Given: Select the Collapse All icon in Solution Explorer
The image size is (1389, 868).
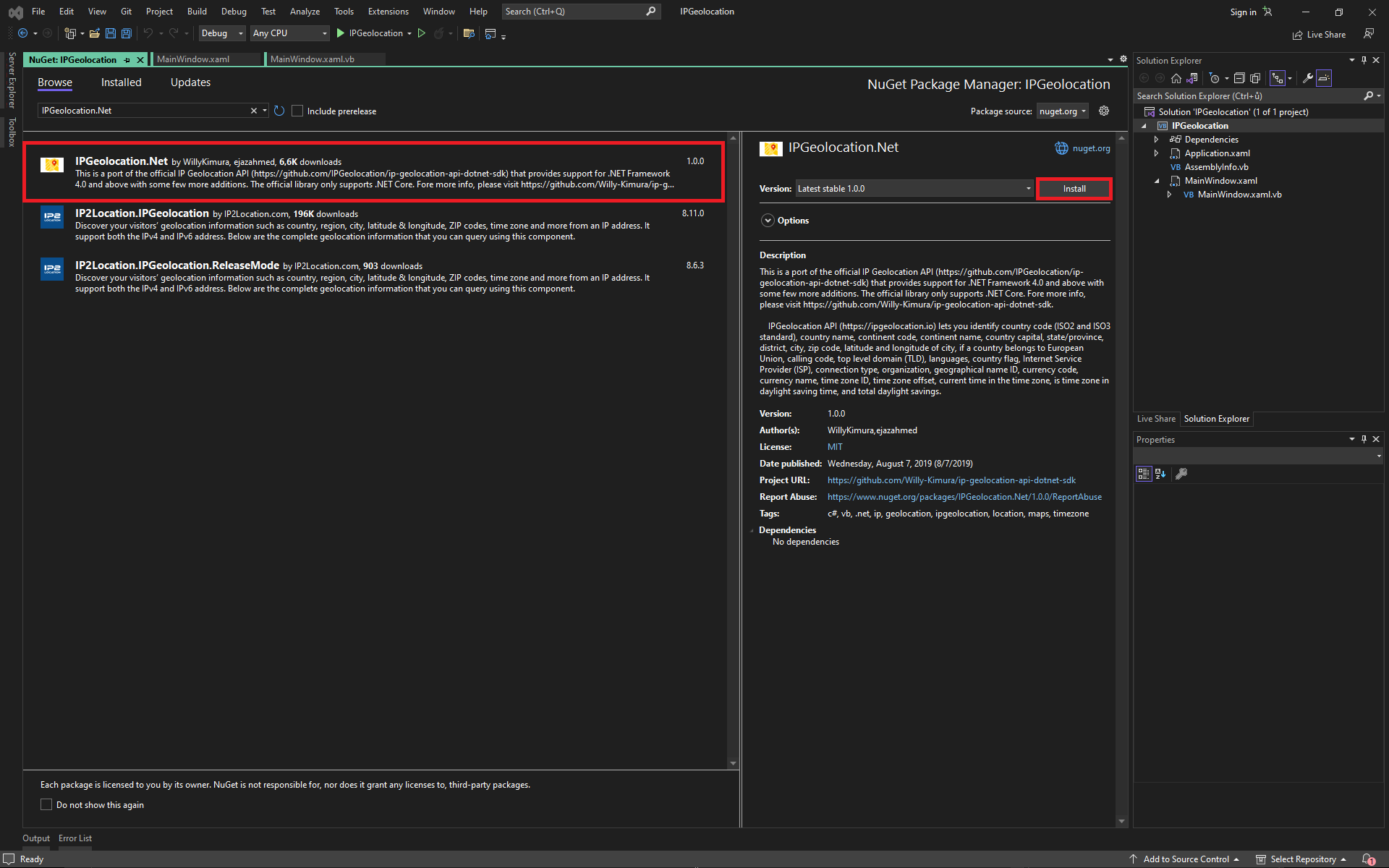Looking at the screenshot, I should point(1239,77).
